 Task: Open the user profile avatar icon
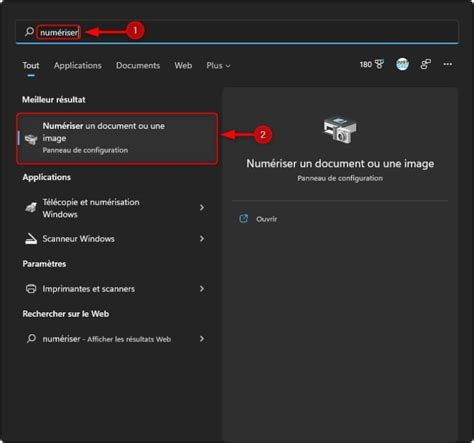pos(402,64)
